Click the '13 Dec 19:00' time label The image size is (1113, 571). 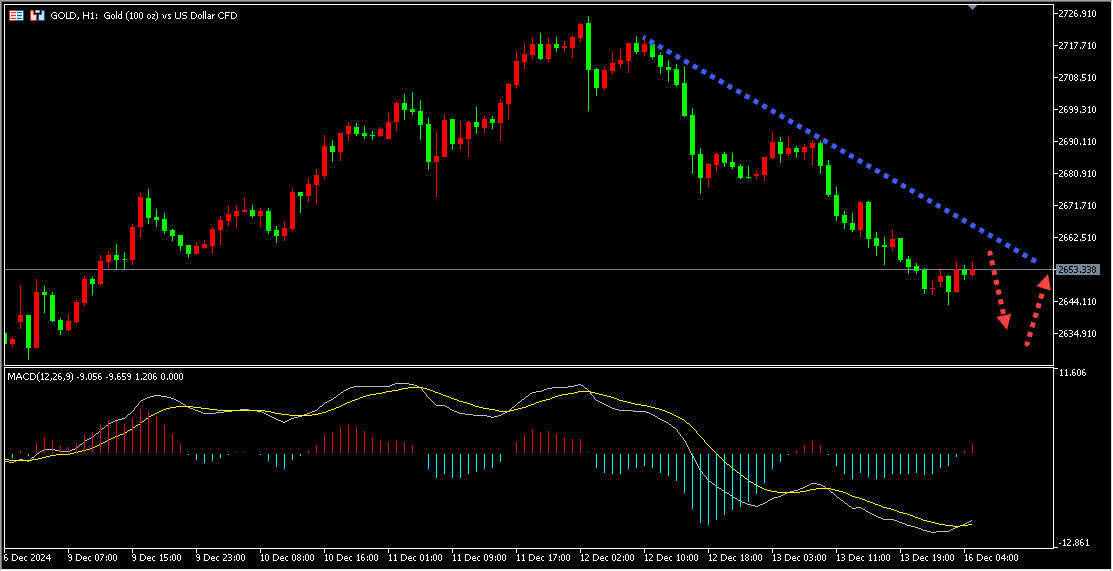click(927, 557)
